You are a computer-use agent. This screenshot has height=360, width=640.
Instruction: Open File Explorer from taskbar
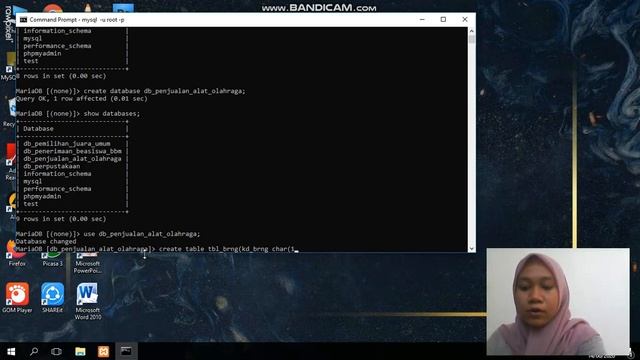(x=80, y=351)
